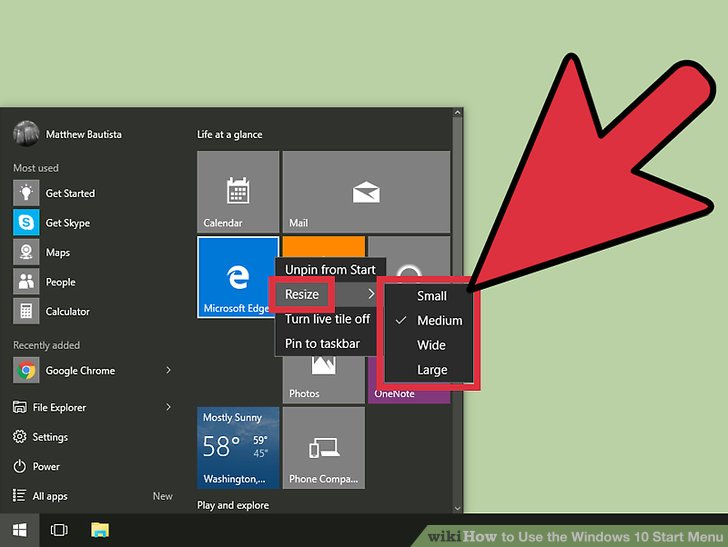
Task: Open Google Chrome icon in Recently added
Action: click(x=26, y=370)
